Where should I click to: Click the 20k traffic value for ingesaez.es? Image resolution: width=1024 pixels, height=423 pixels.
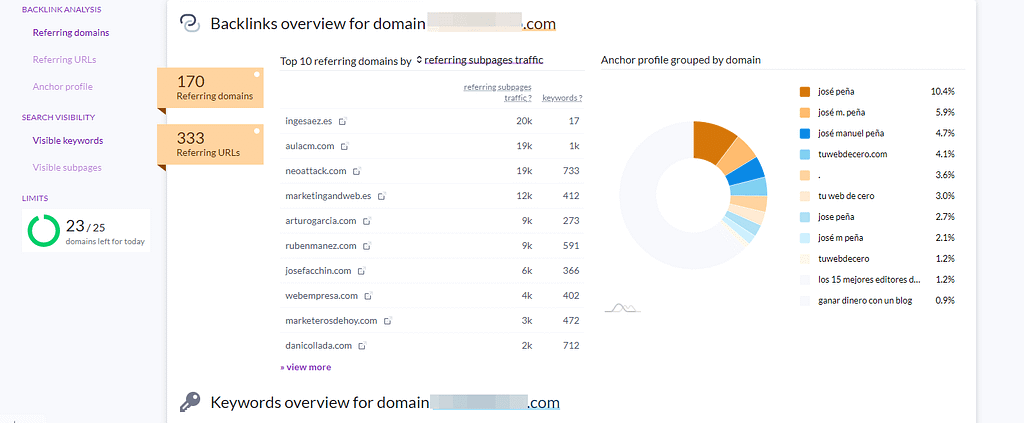(524, 121)
